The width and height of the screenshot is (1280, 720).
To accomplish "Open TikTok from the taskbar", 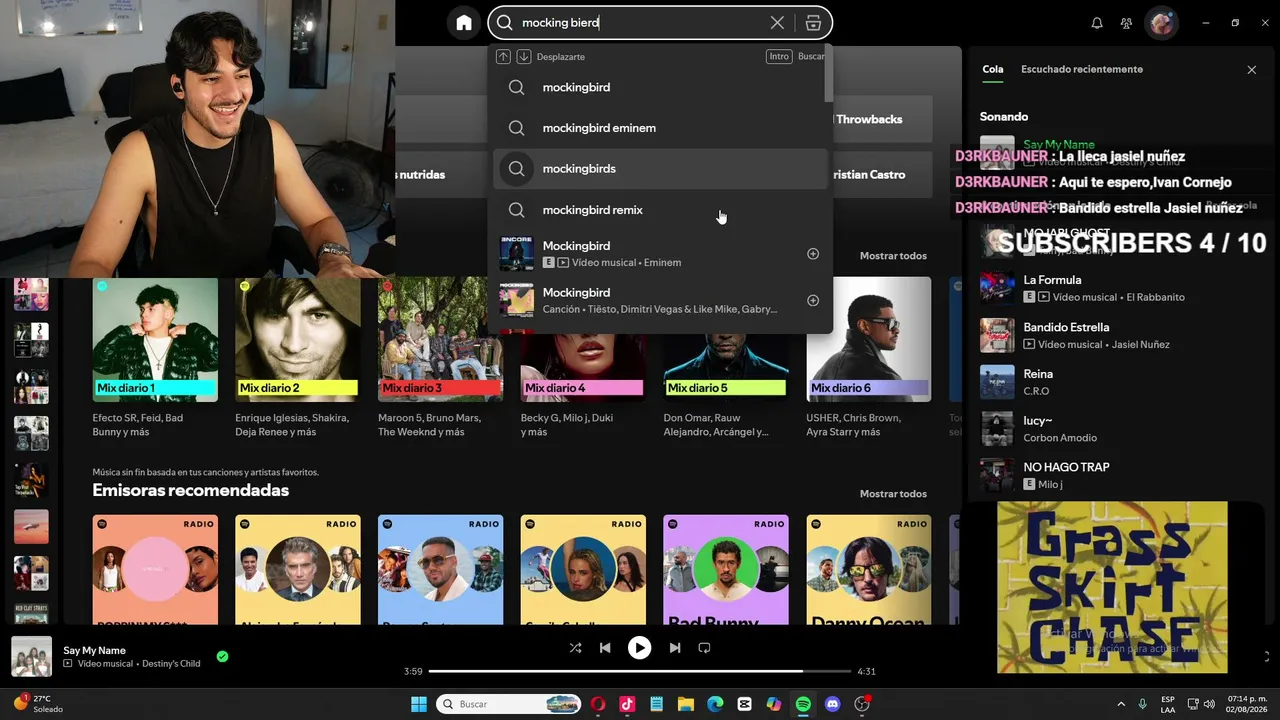I will (627, 704).
